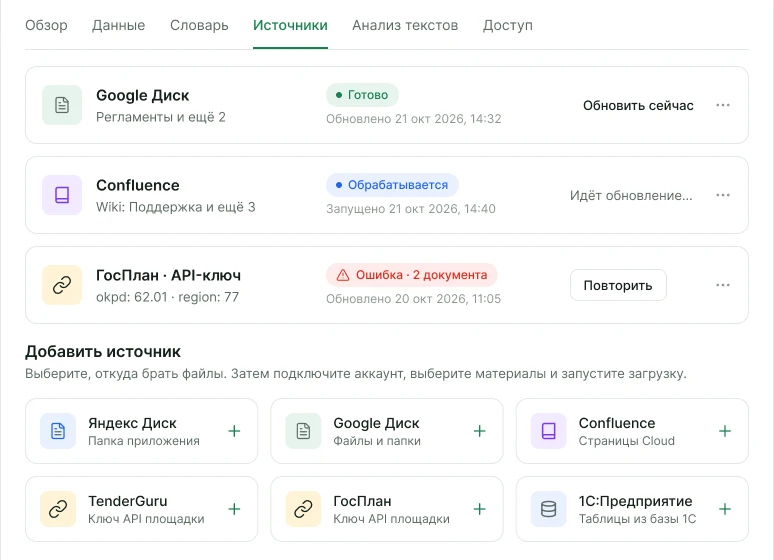Click the ГосПлан API-ключ link icon

pos(62,285)
